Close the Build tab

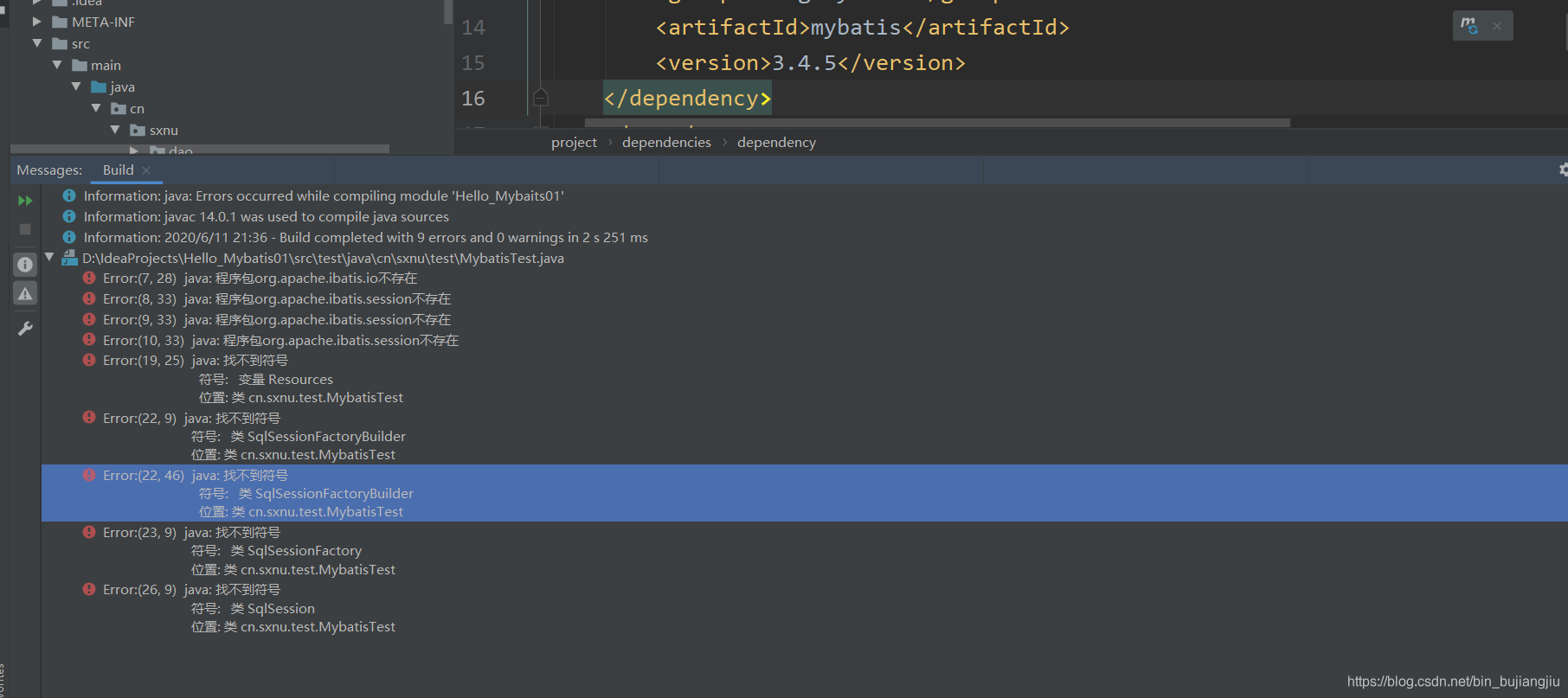[x=146, y=170]
